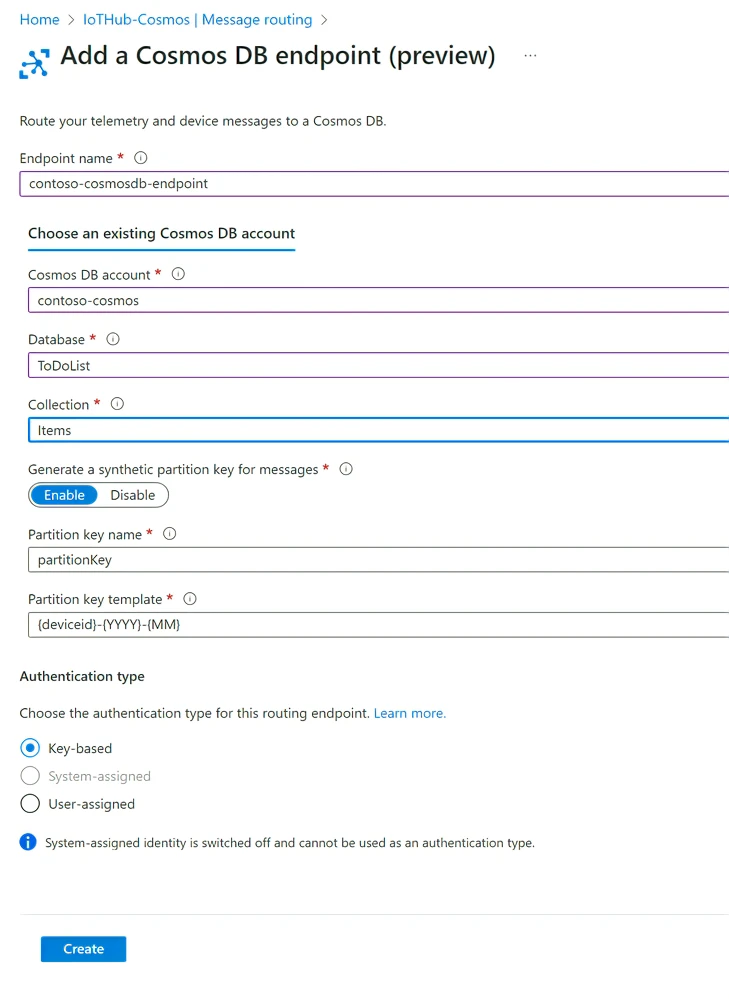Open the Cosmos DB account dropdown
The height and width of the screenshot is (999, 729).
[x=380, y=300]
